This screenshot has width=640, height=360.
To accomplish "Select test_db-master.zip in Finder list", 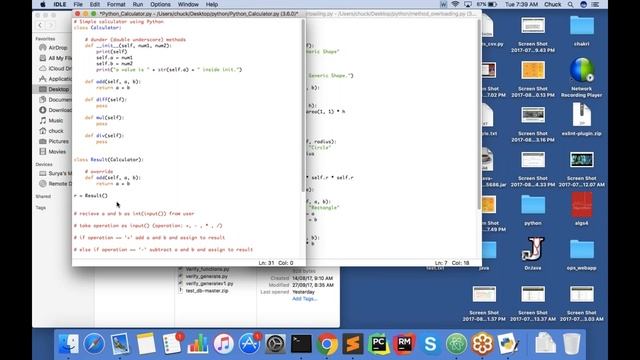I will click(207, 291).
